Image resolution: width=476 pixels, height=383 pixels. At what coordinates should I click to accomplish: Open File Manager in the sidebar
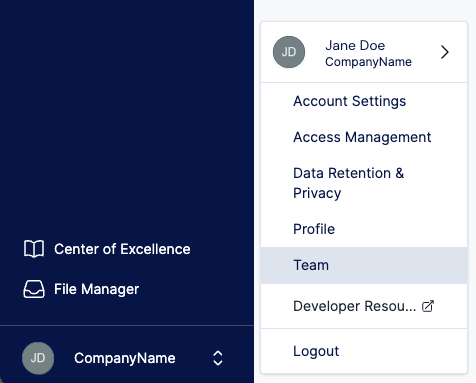(x=81, y=289)
